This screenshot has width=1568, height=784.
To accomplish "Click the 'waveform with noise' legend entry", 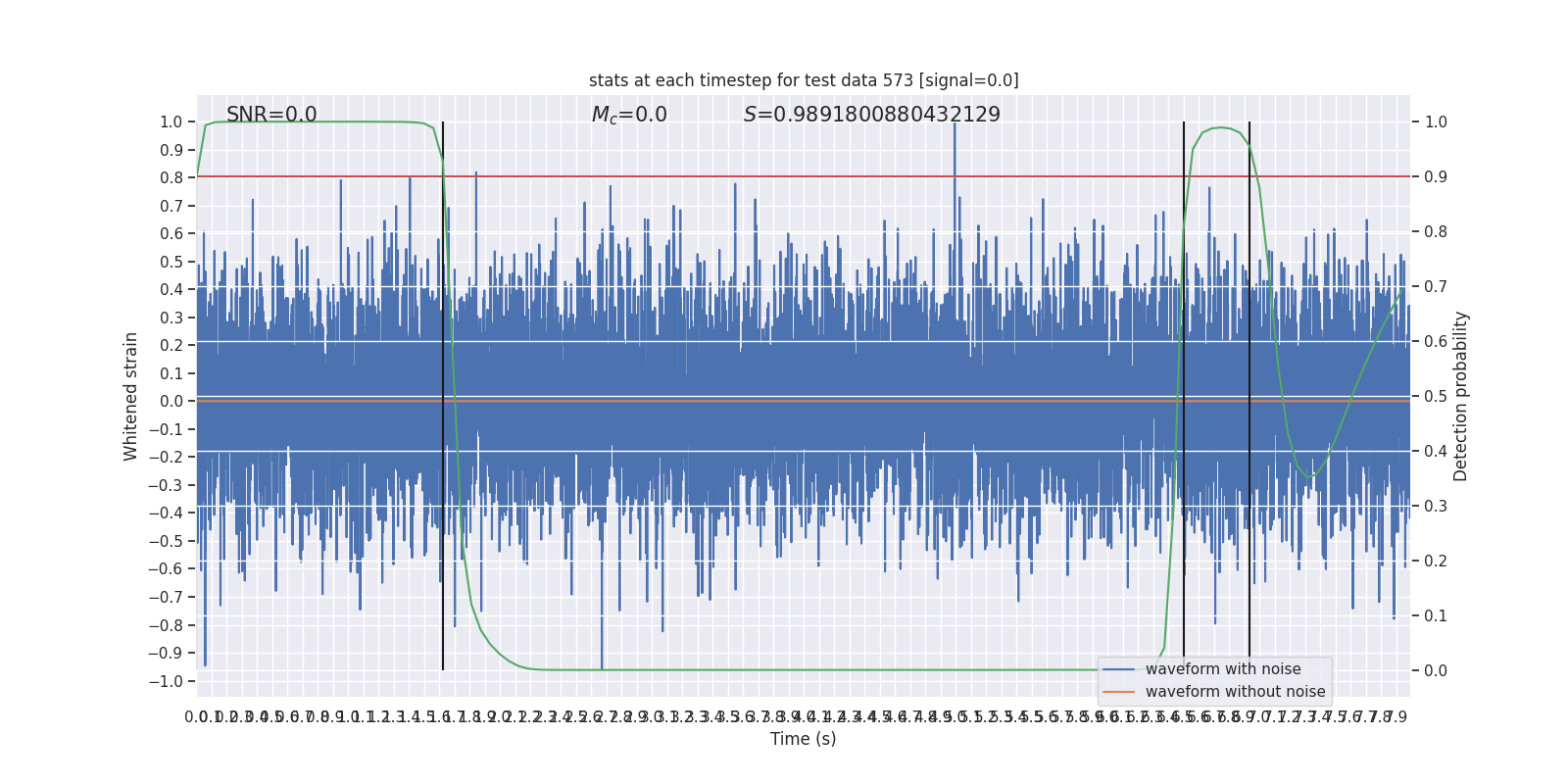I will click(1223, 669).
